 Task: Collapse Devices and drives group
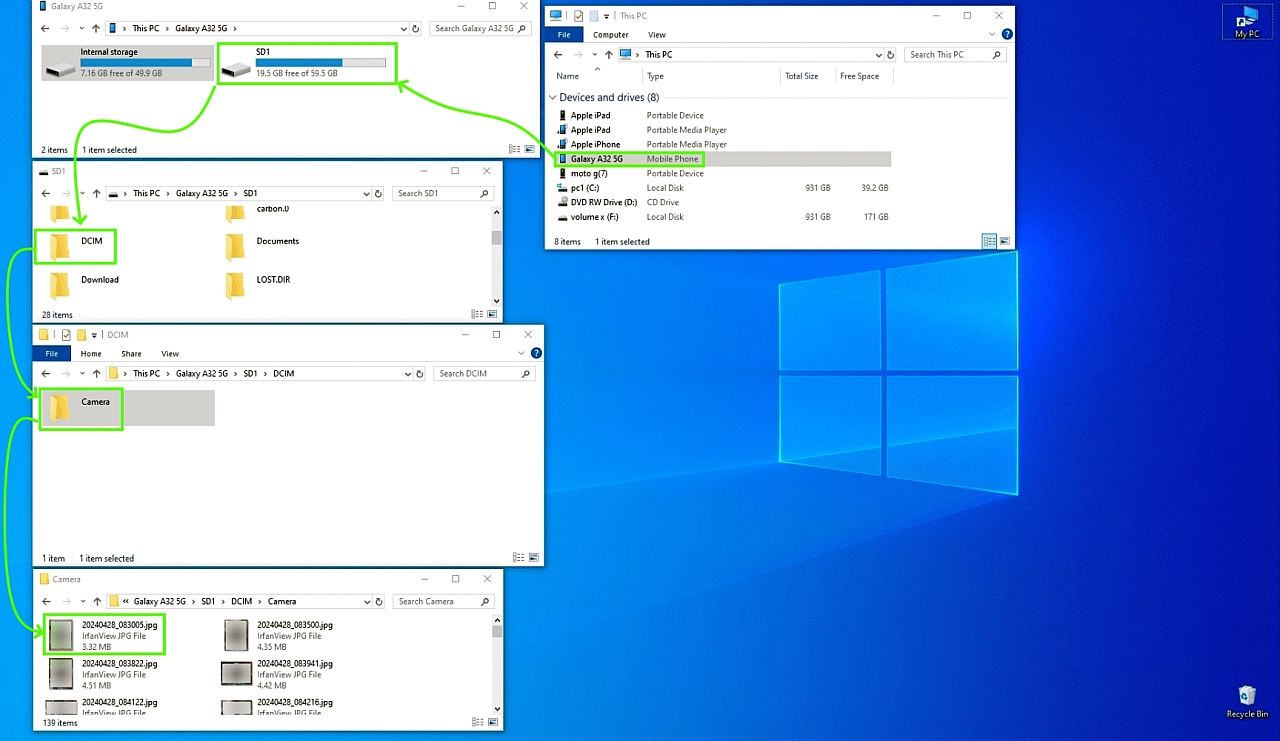point(552,98)
